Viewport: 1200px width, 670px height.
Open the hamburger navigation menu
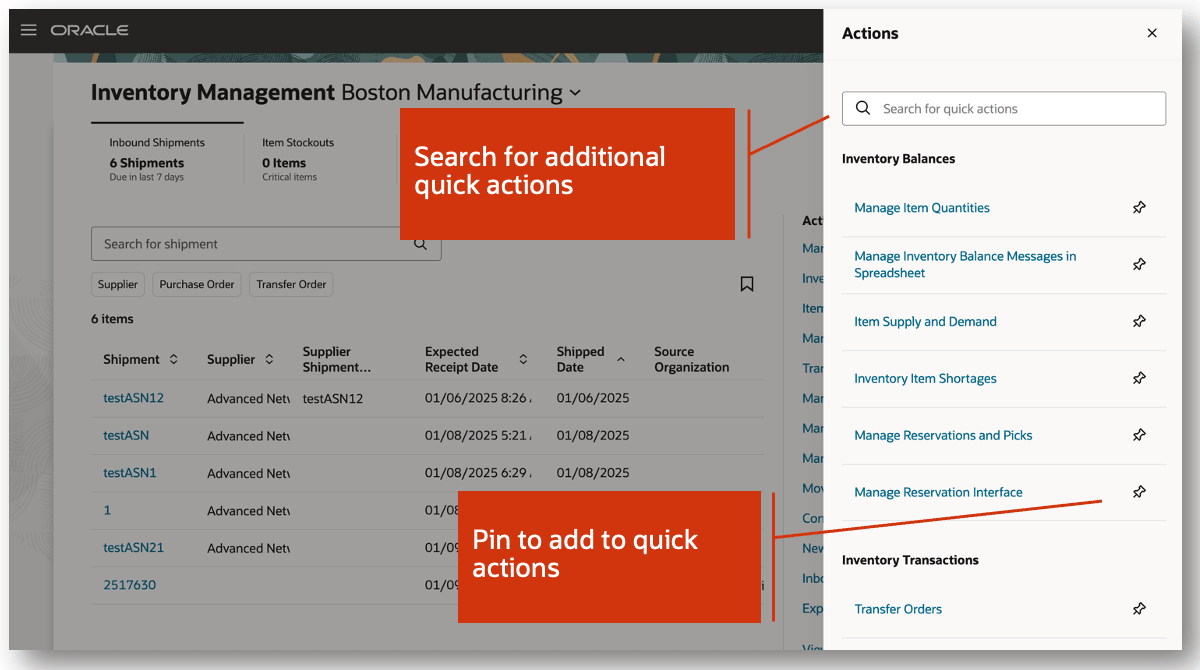click(x=29, y=30)
